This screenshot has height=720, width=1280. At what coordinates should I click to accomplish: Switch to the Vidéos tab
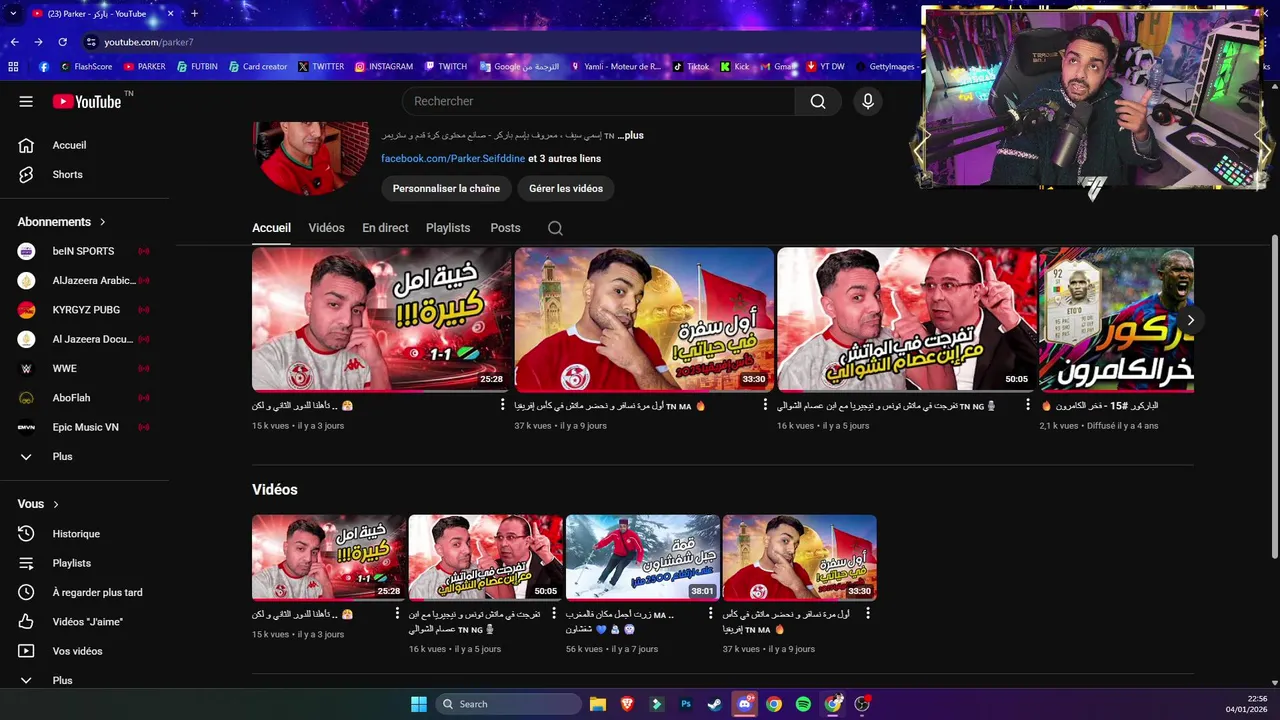coord(326,228)
